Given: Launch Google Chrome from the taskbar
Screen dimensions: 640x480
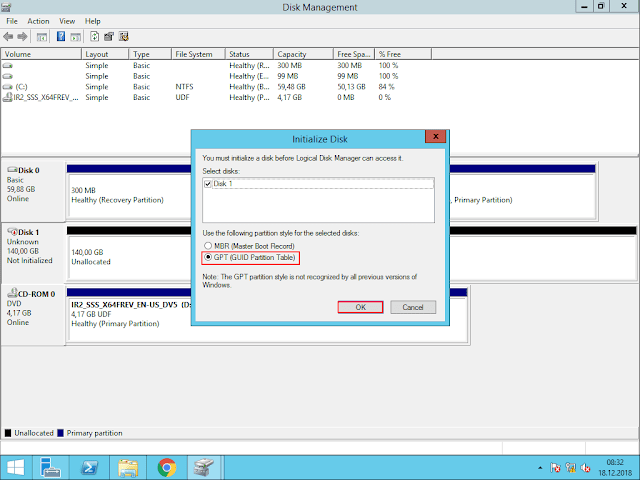Looking at the screenshot, I should [x=167, y=468].
